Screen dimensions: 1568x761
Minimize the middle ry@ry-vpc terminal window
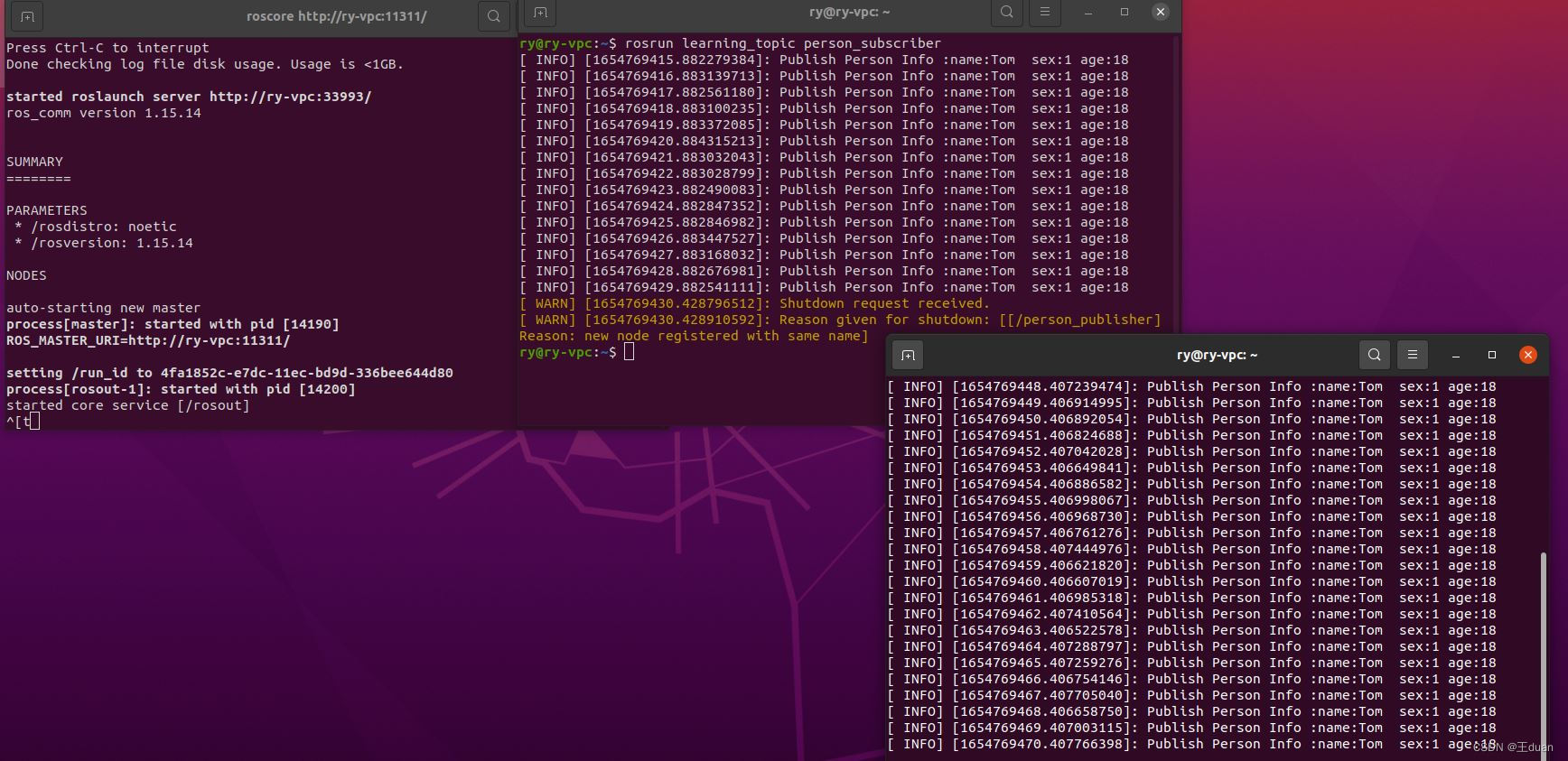click(x=1088, y=13)
